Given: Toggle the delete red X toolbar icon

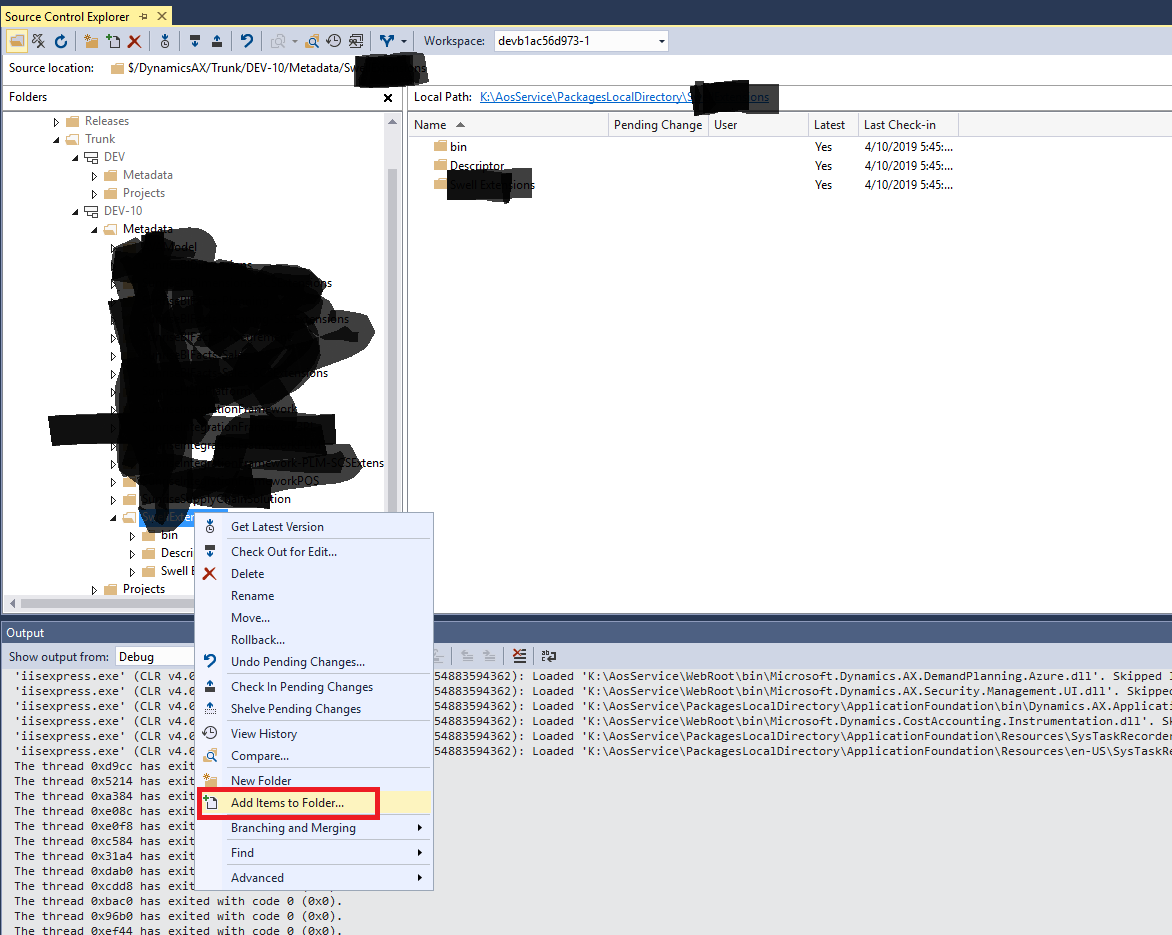Looking at the screenshot, I should pos(134,41).
